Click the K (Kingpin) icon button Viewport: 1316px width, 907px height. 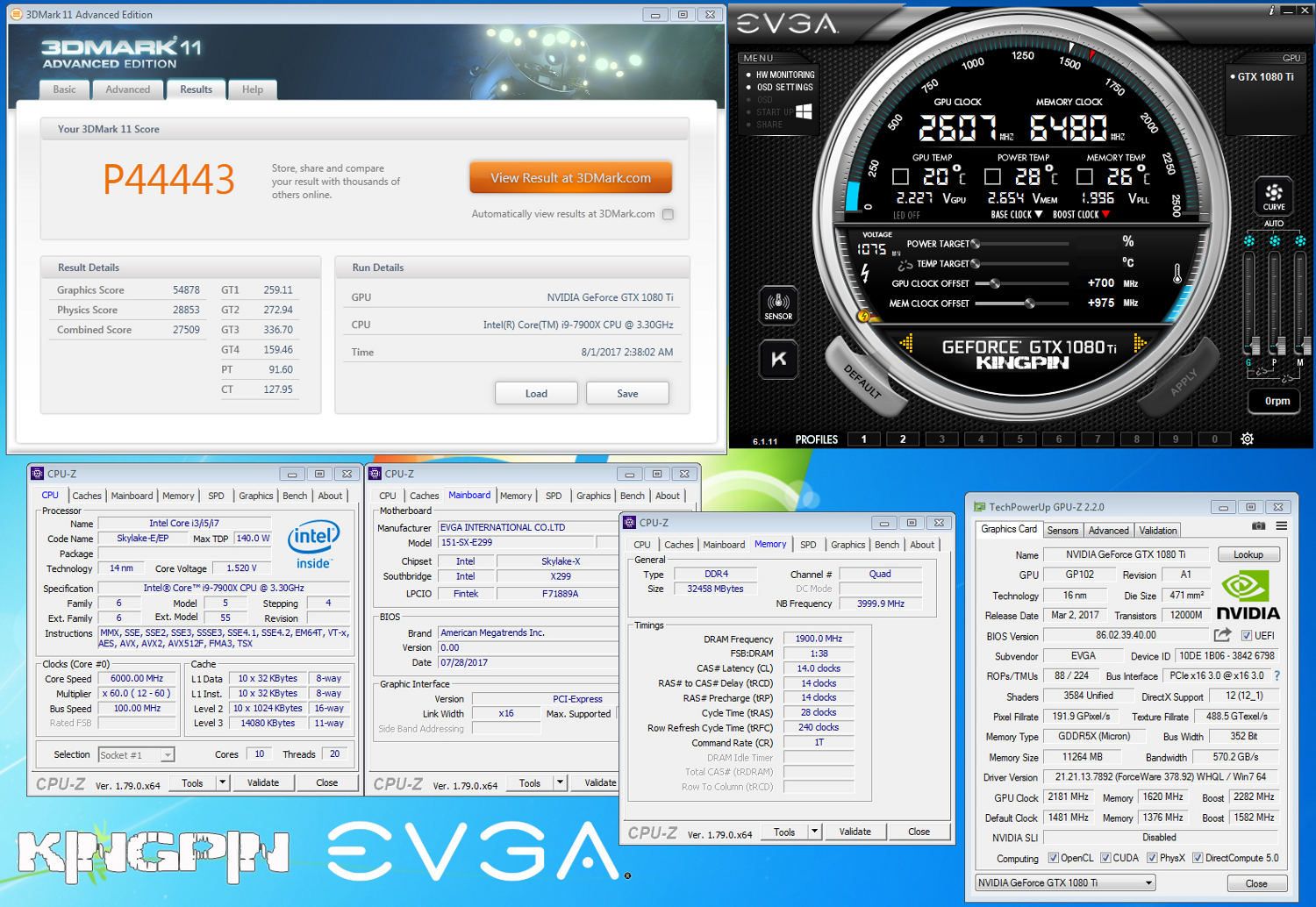coord(778,359)
